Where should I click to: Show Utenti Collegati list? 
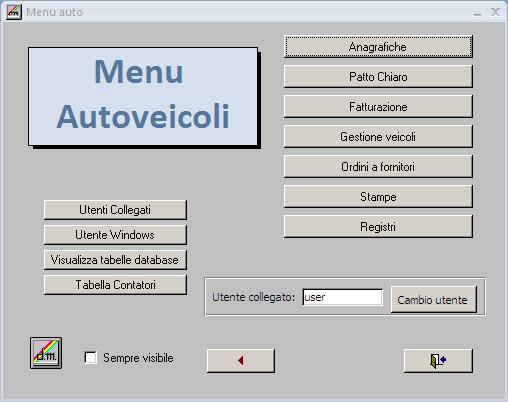click(x=115, y=210)
